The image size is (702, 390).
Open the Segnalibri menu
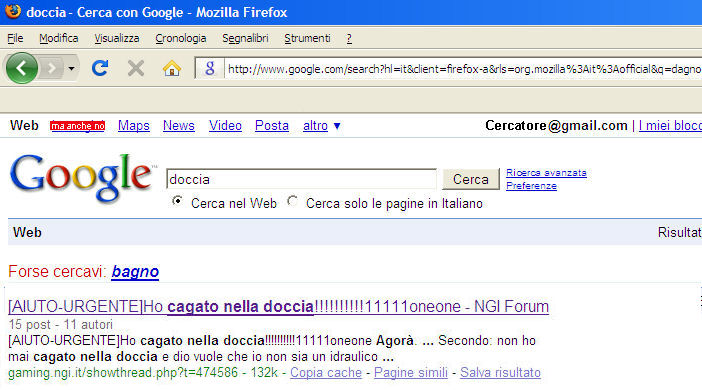[245, 39]
